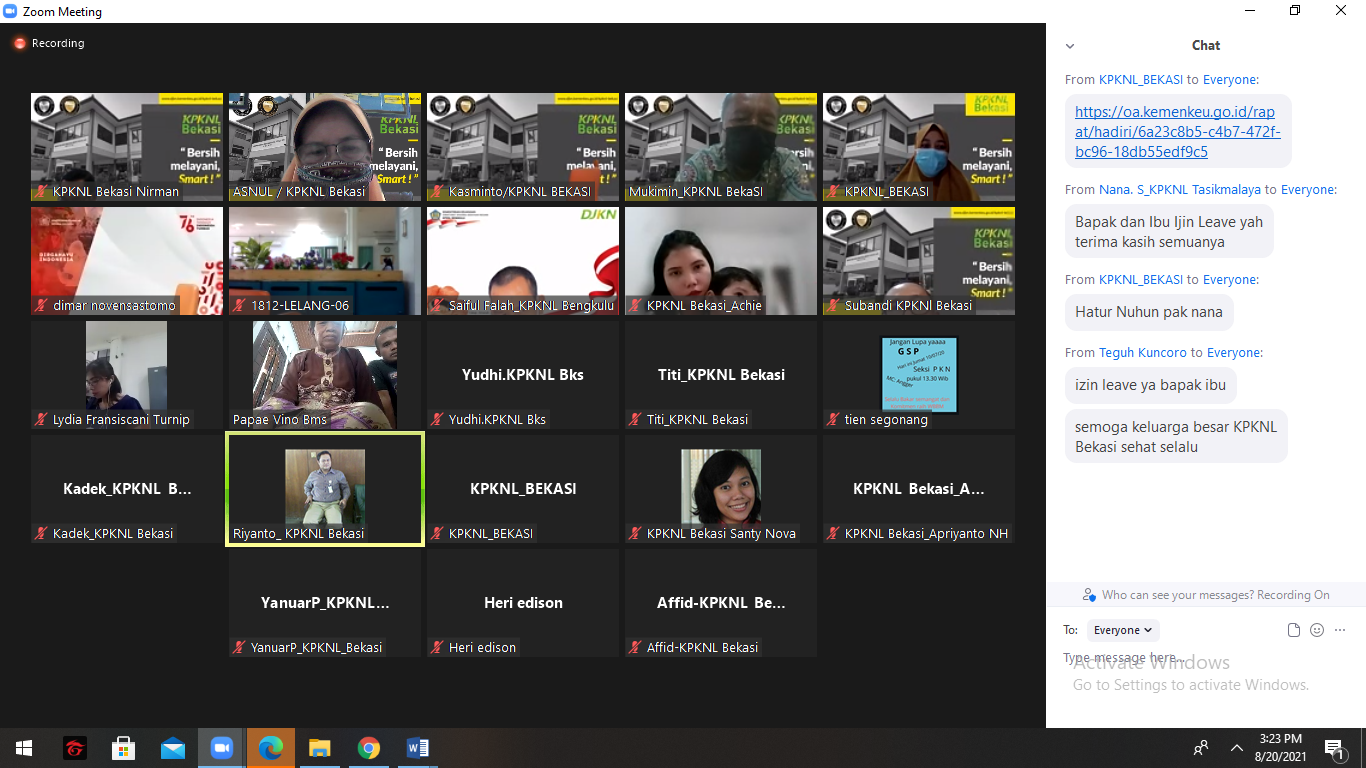Open the oa.kemenkeu.go.id link in chat
The height and width of the screenshot is (768, 1366).
(1177, 132)
